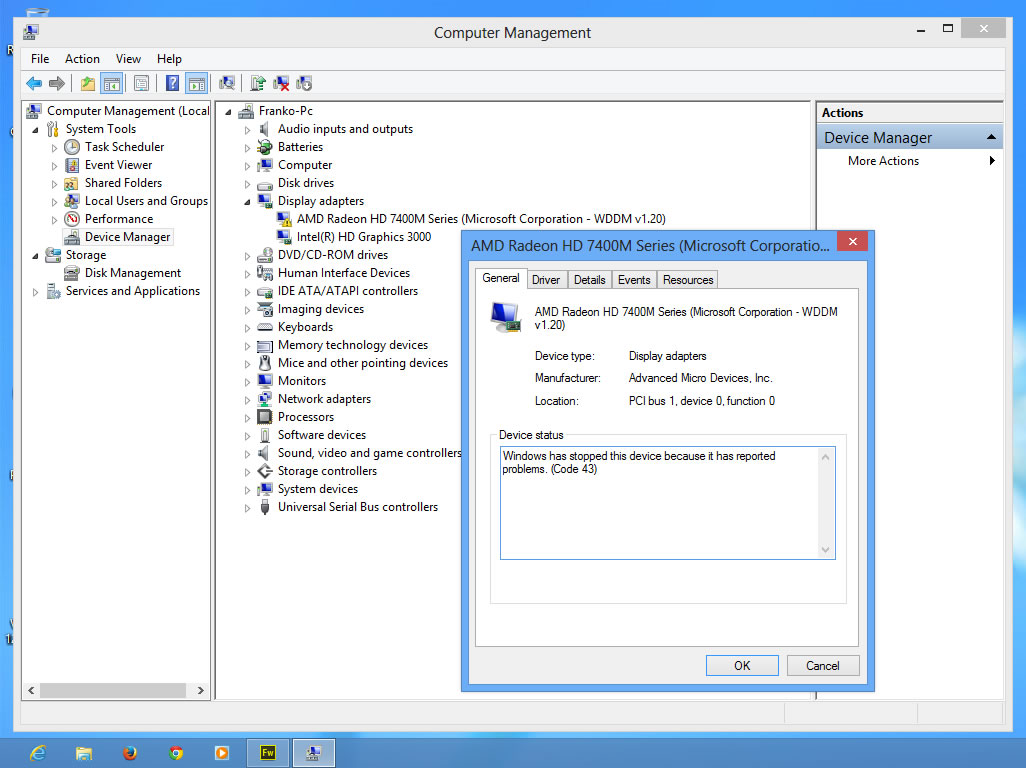Launch Firefox from the taskbar
Image resolution: width=1026 pixels, height=768 pixels.
coord(130,753)
